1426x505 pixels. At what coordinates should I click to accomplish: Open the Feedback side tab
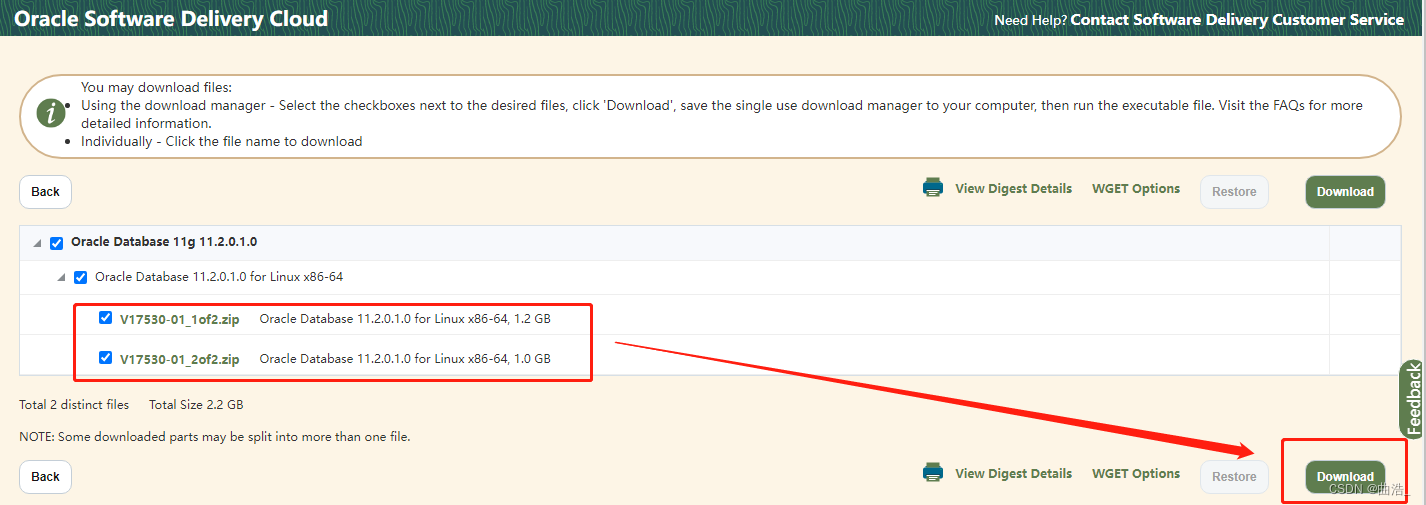[x=1413, y=399]
